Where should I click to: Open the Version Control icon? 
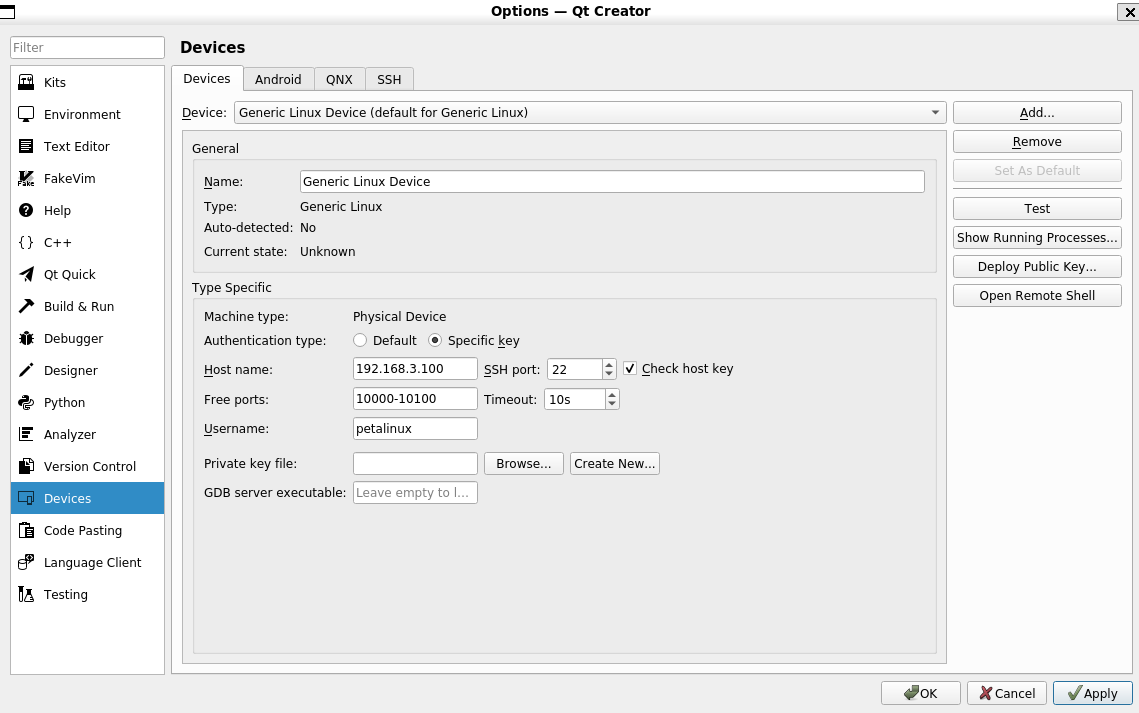(x=26, y=465)
